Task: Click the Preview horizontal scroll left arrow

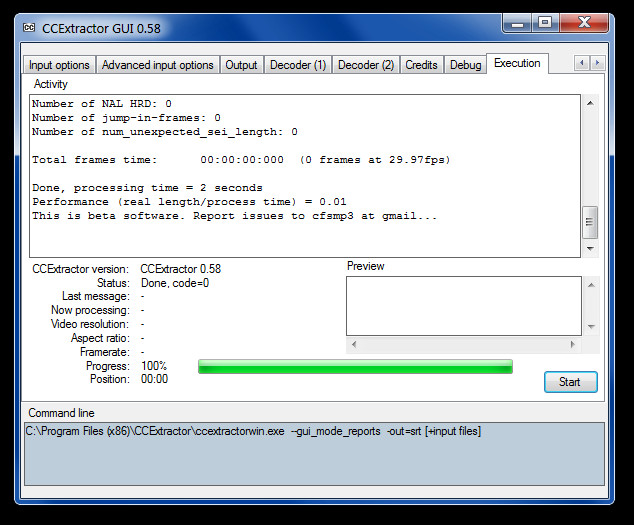Action: [x=354, y=345]
